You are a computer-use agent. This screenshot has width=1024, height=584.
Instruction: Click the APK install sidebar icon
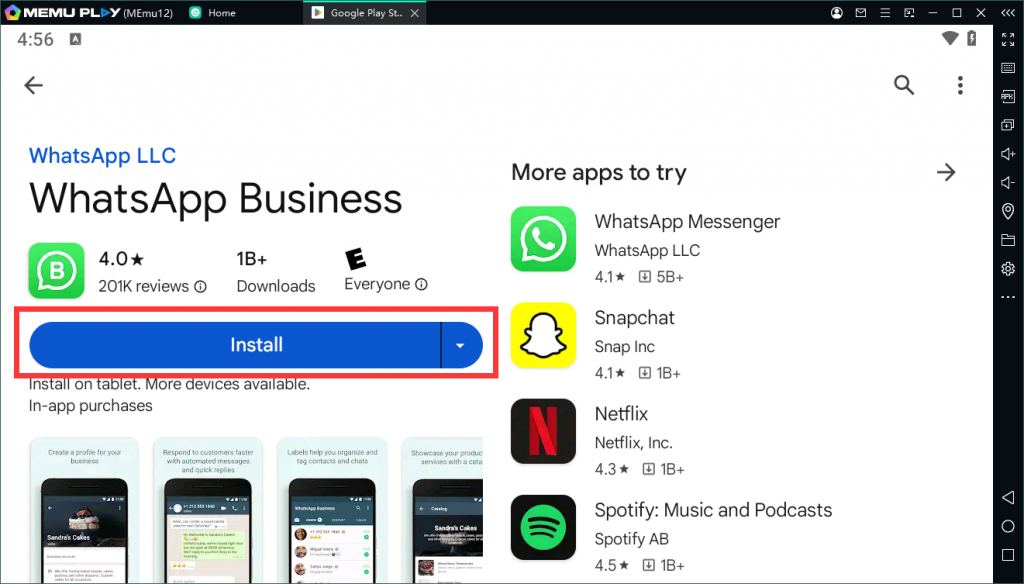1008,96
